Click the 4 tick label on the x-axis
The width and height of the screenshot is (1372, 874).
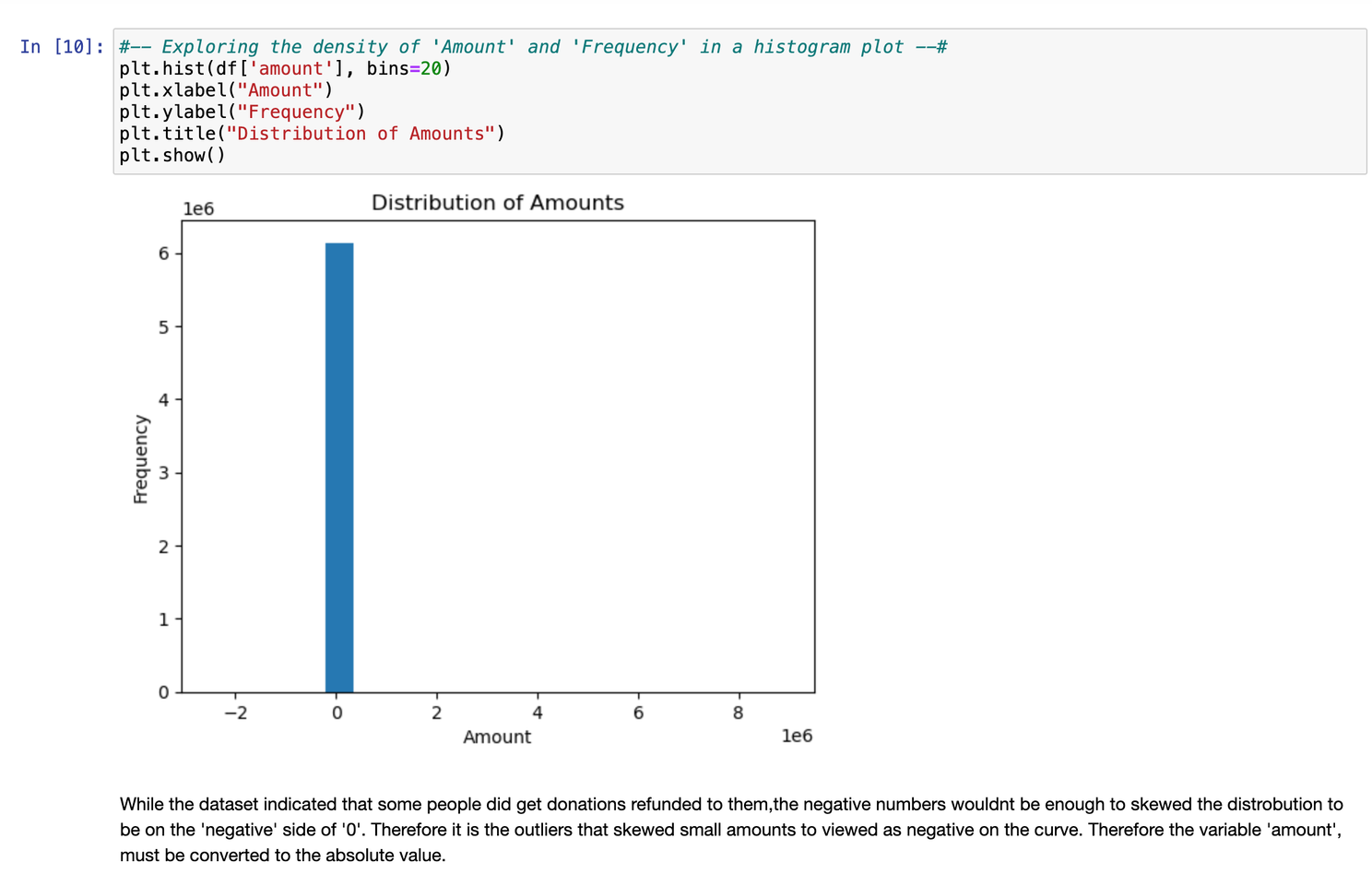[x=537, y=713]
